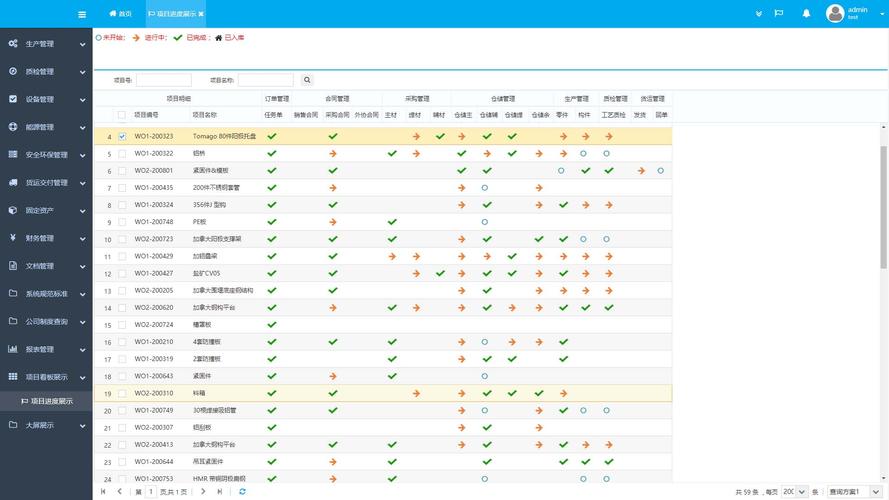Viewport: 889px width, 500px height.
Task: Uncheck the WO1-200323 row checkbox
Action: coord(122,136)
